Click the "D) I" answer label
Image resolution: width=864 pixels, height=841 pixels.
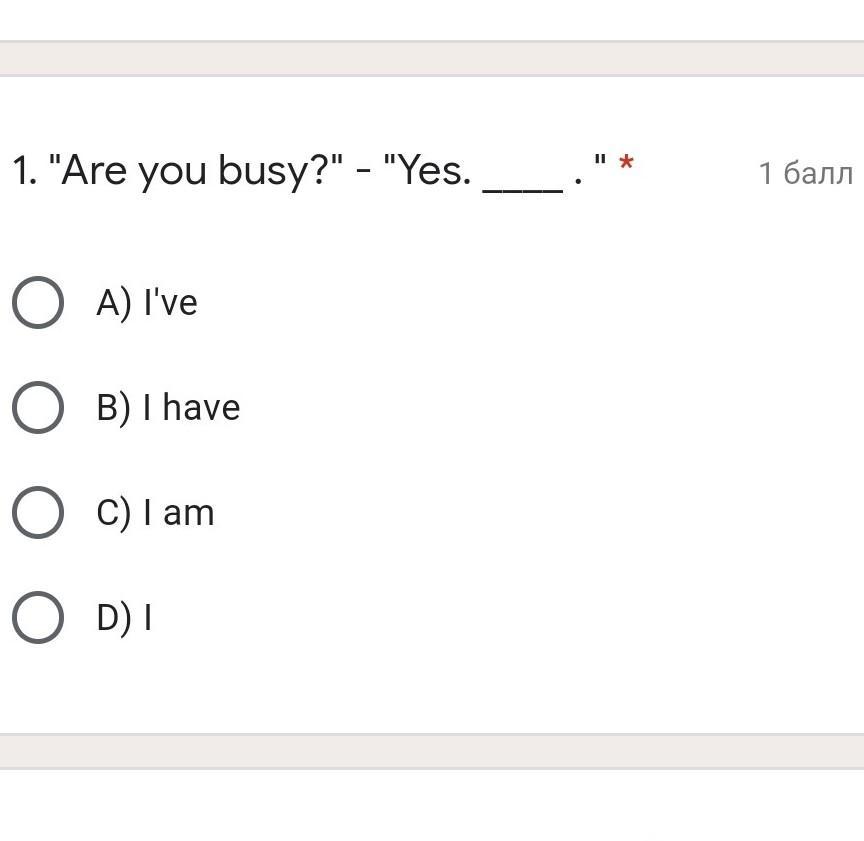[x=124, y=618]
